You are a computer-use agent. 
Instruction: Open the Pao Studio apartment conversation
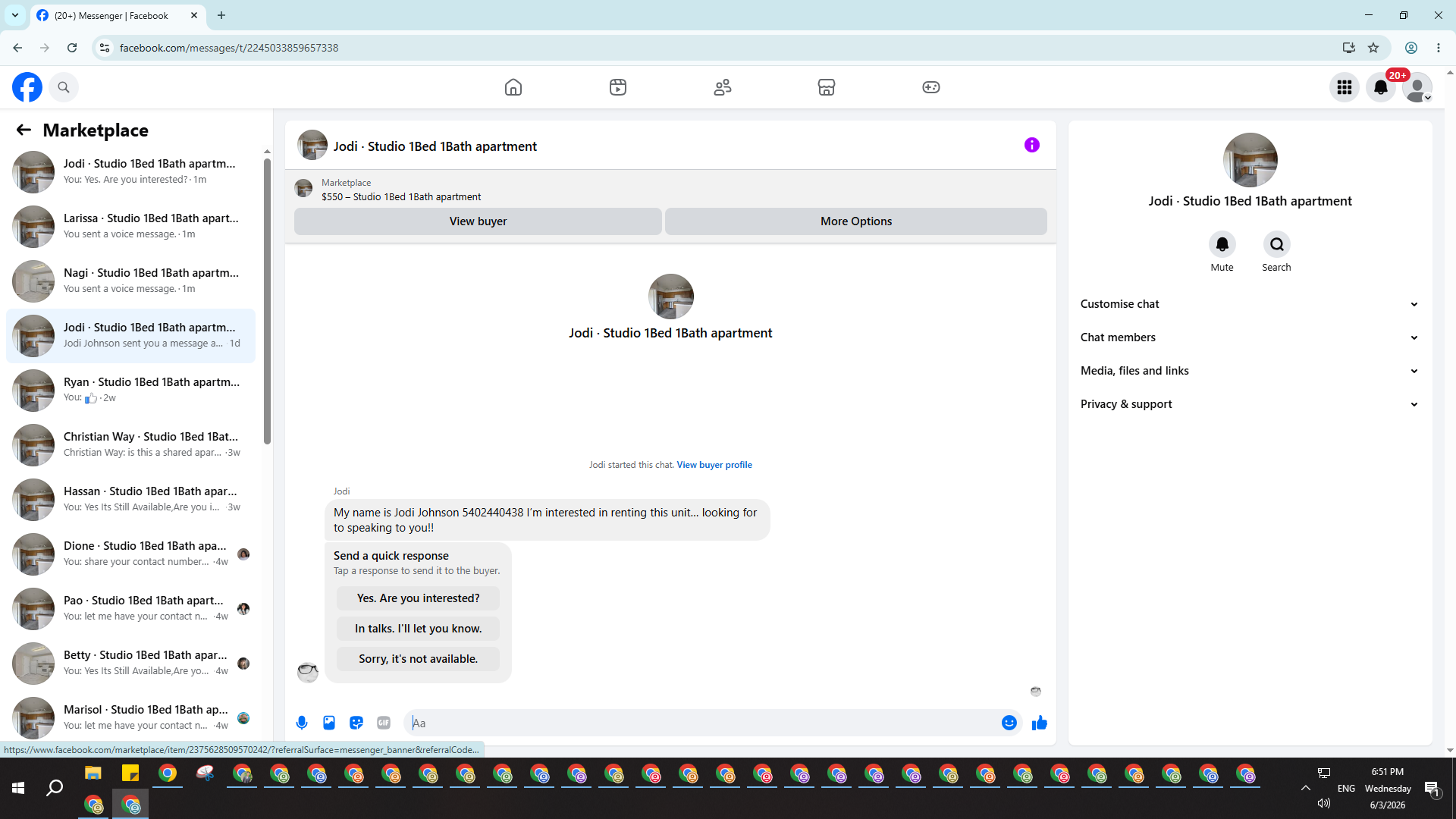(x=131, y=609)
